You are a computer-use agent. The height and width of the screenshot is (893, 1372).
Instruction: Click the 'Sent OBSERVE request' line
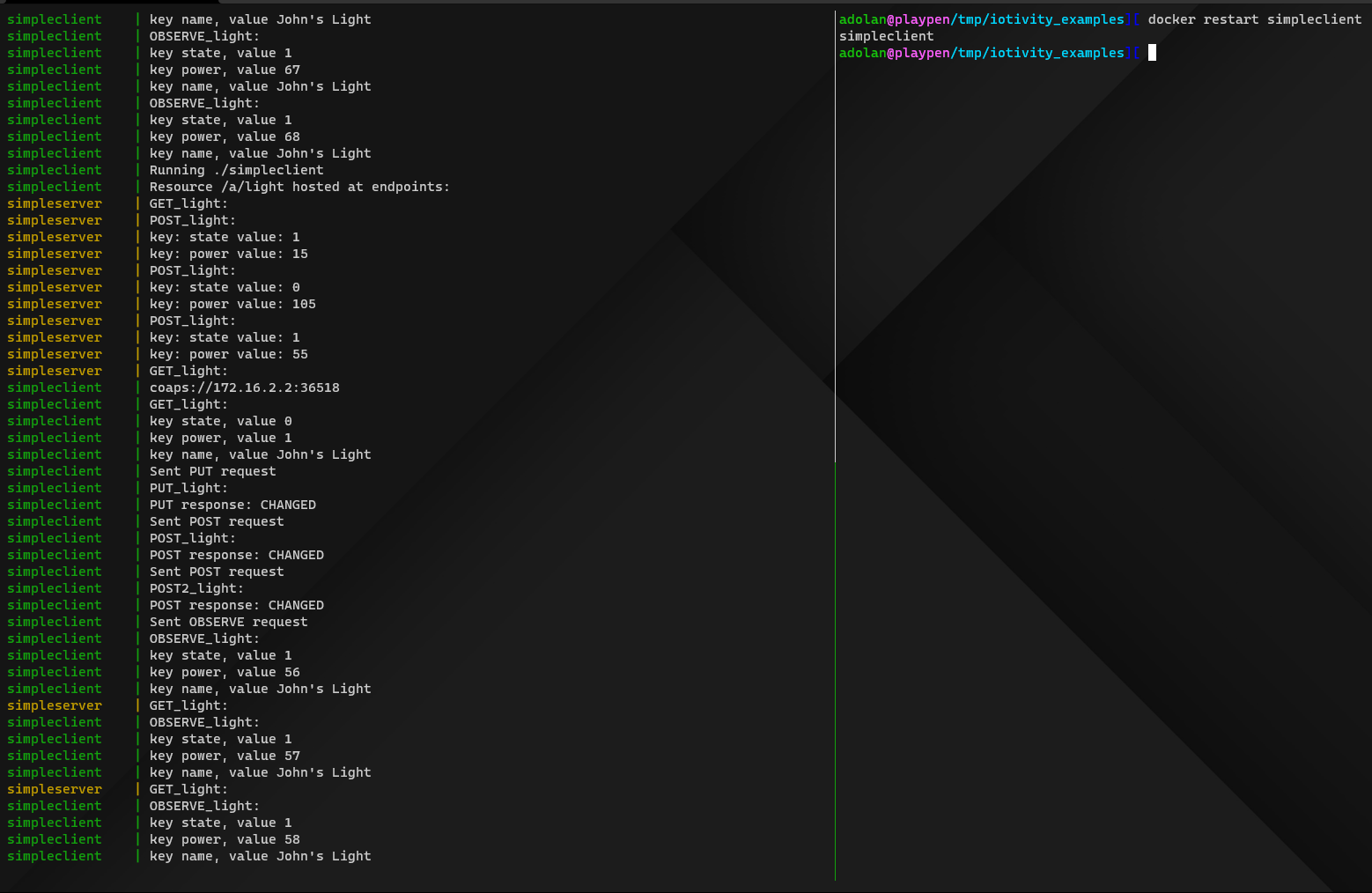click(x=228, y=622)
